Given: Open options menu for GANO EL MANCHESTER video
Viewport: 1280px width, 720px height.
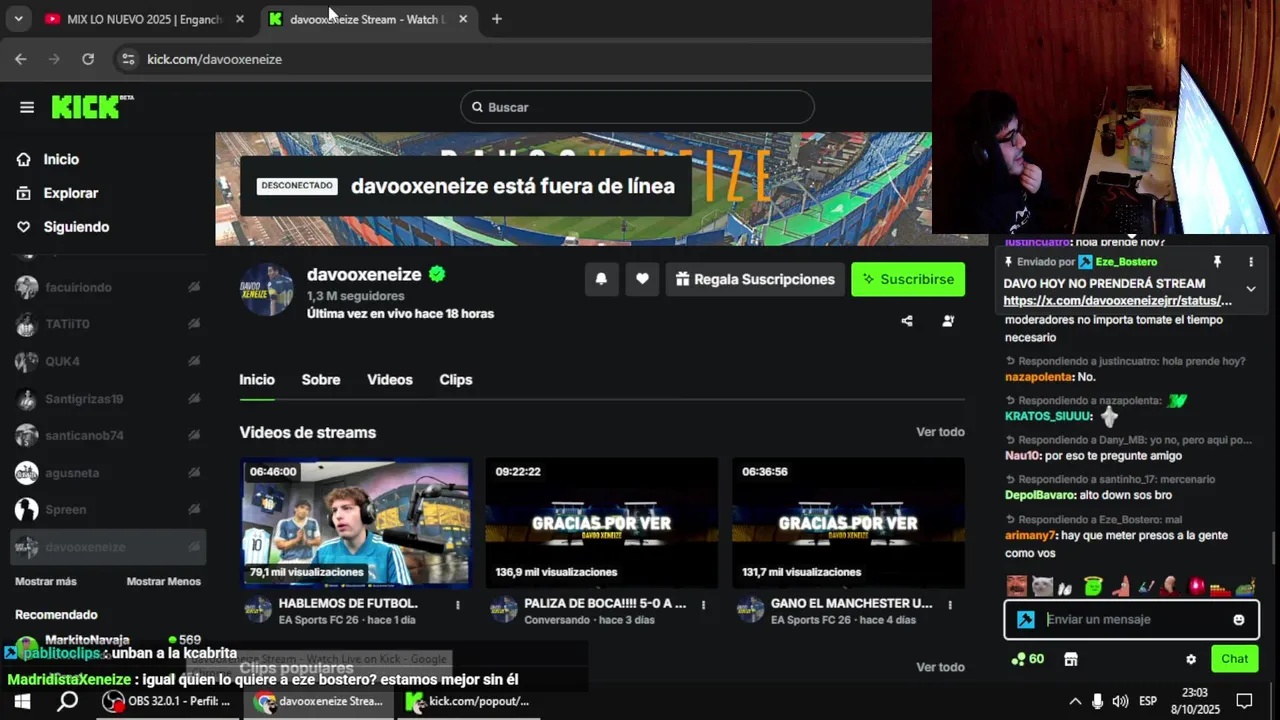Looking at the screenshot, I should [x=950, y=605].
